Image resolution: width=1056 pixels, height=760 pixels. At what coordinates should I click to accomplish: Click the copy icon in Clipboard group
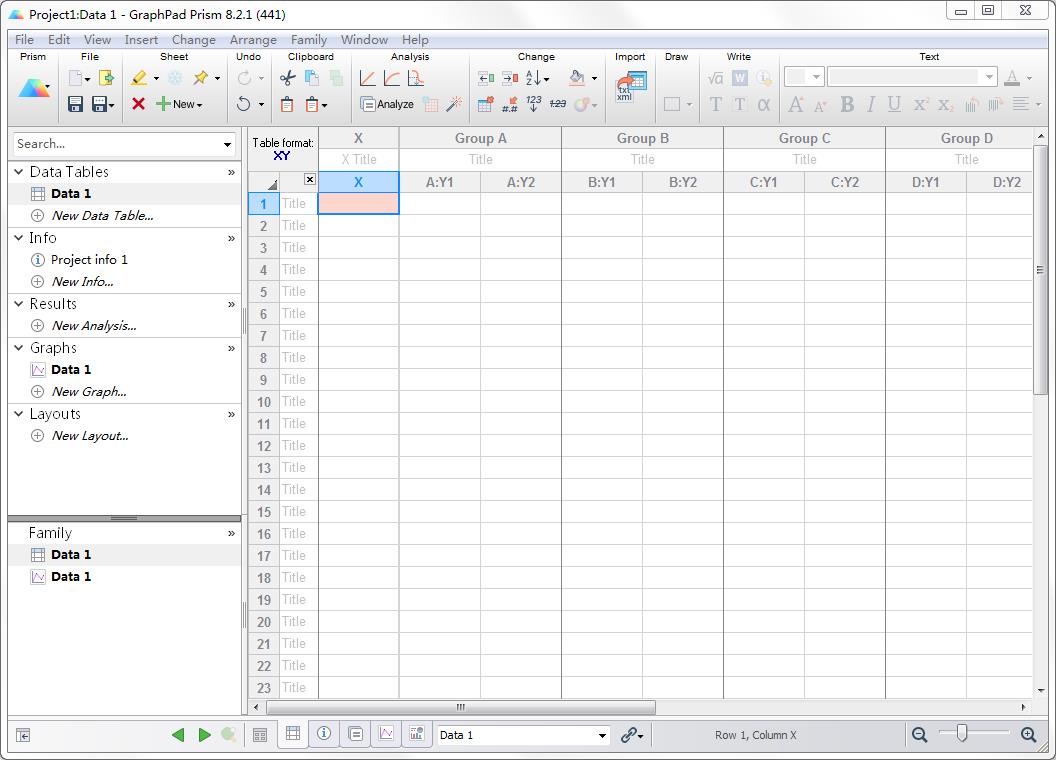312,78
